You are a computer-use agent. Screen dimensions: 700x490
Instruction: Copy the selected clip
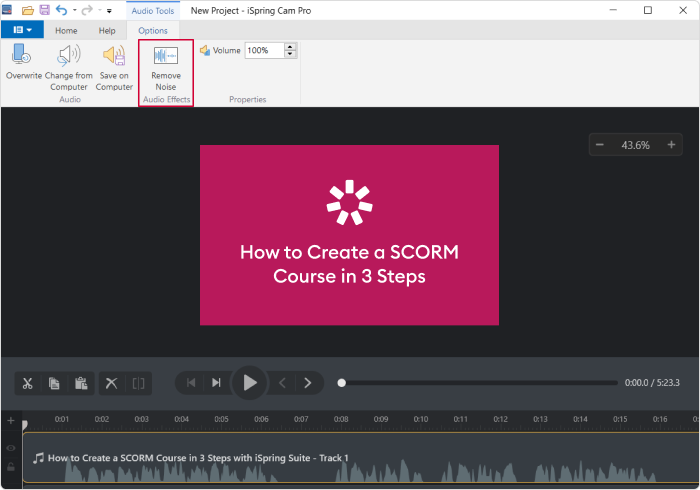tap(54, 383)
